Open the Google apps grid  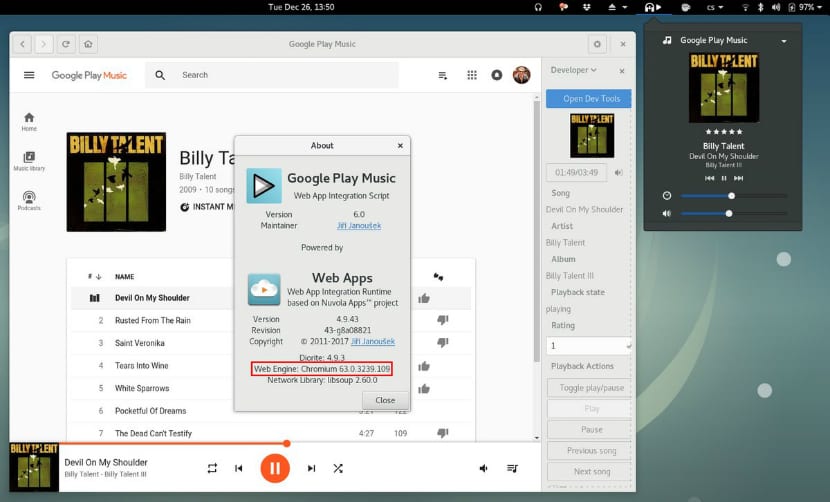[x=472, y=75]
